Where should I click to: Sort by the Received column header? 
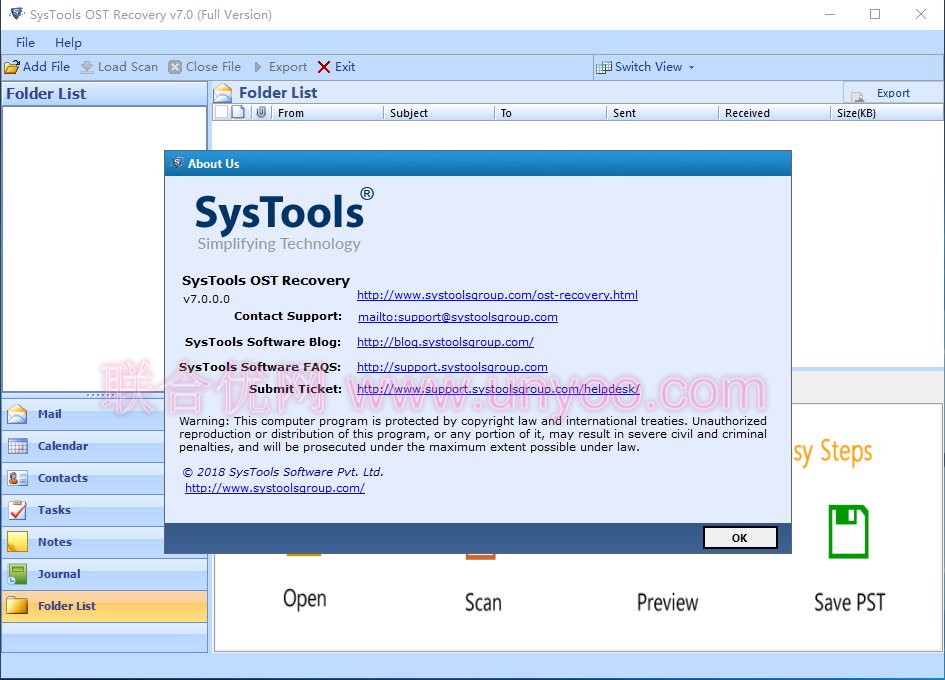[x=774, y=113]
